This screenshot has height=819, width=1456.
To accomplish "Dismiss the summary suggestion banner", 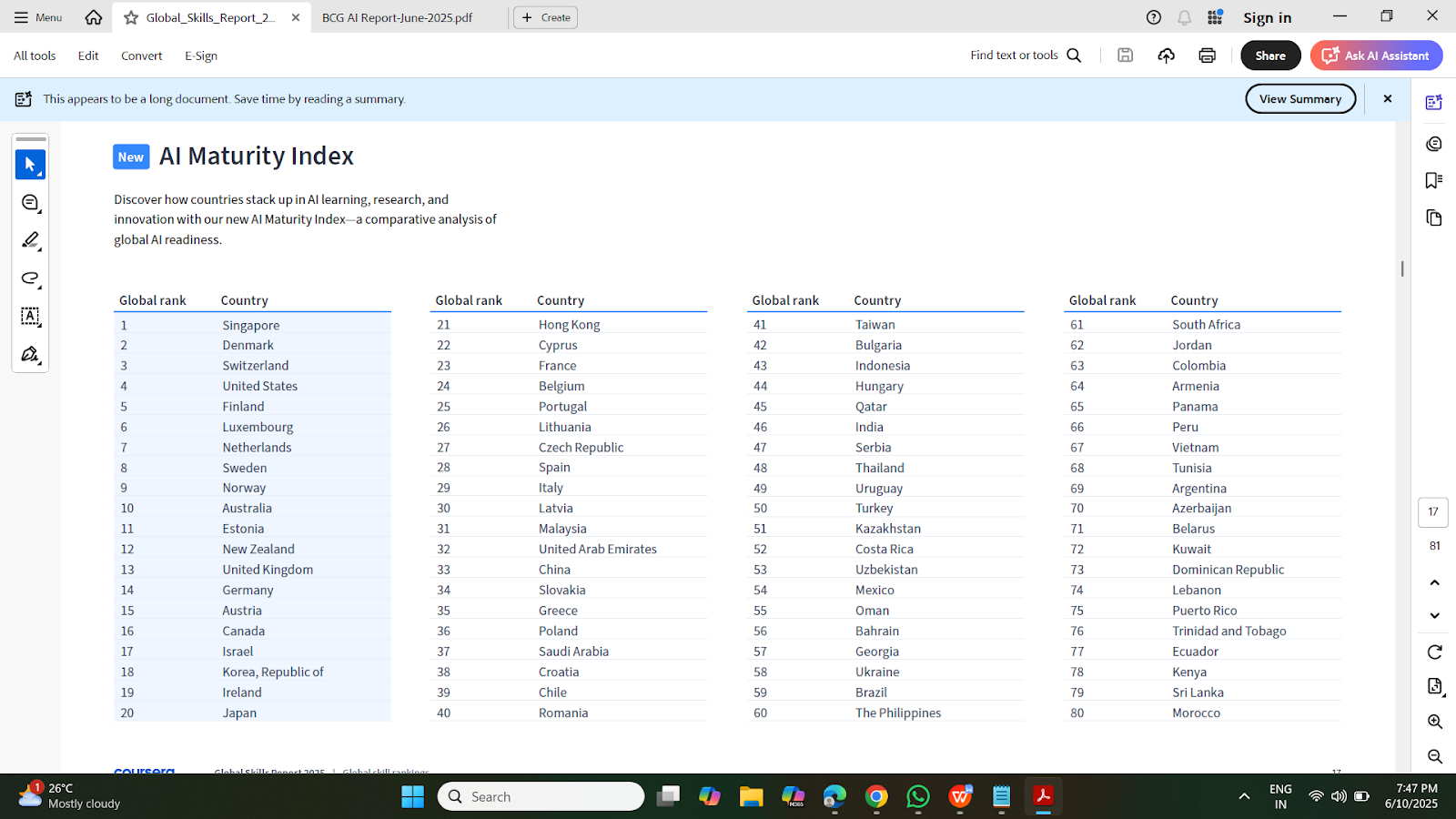I will tap(1388, 99).
